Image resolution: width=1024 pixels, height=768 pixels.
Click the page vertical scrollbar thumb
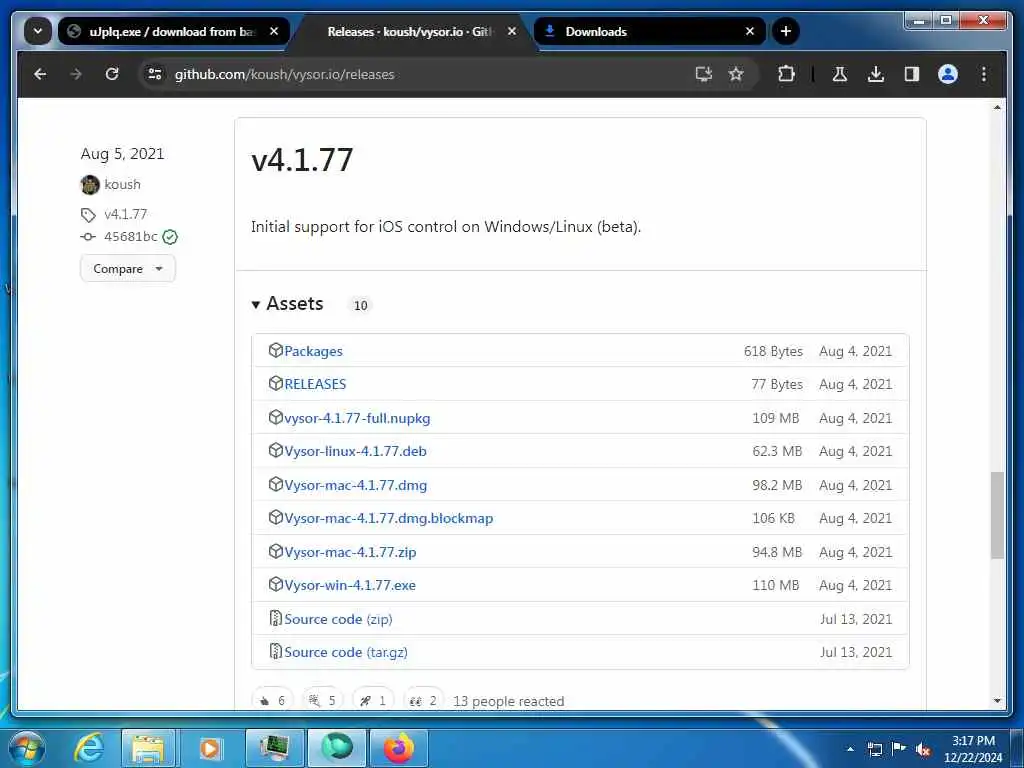click(x=997, y=515)
